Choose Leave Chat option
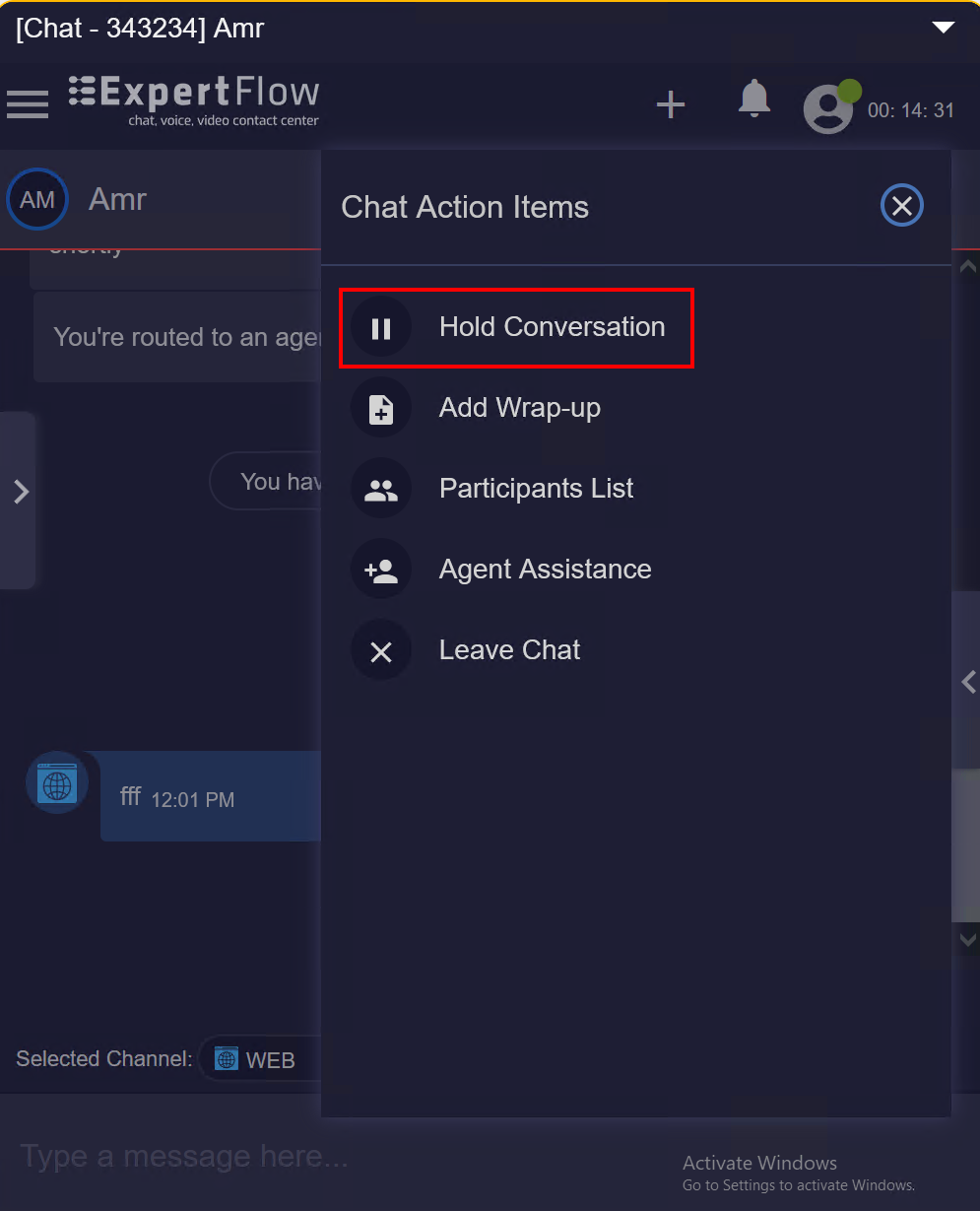980x1211 pixels. point(509,650)
